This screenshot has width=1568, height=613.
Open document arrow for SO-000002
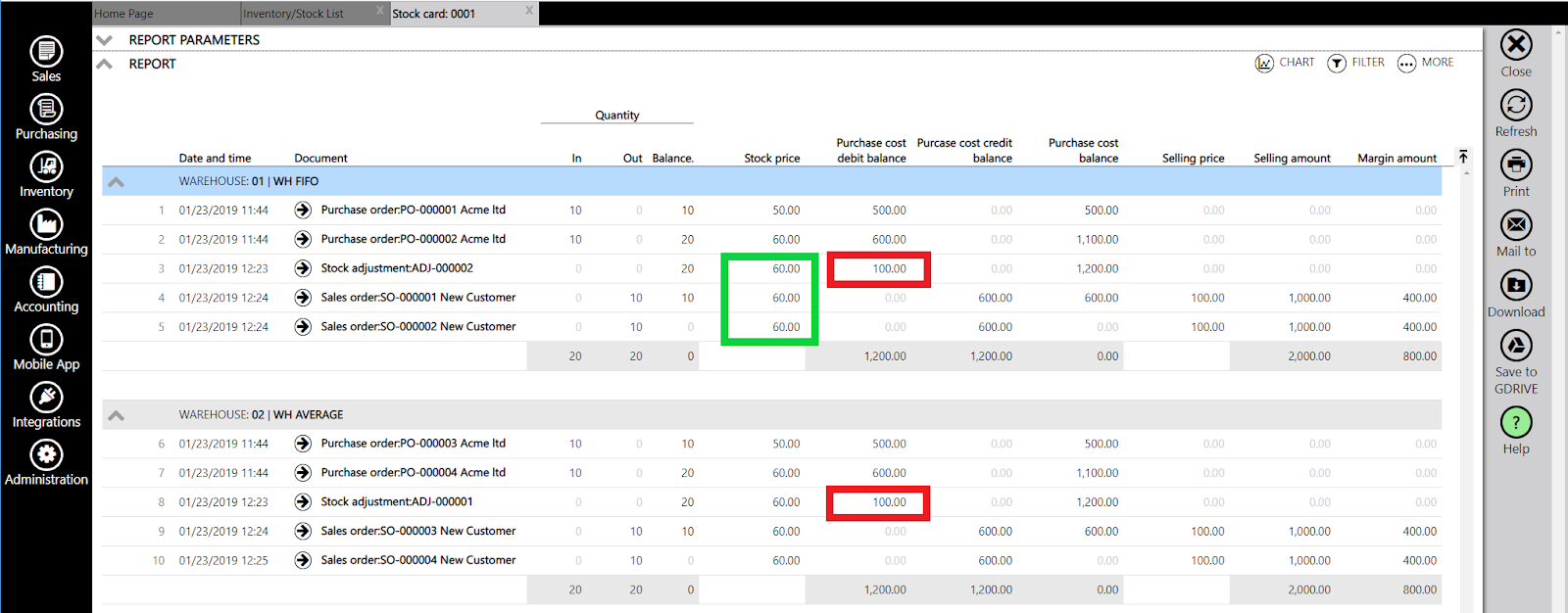point(303,327)
